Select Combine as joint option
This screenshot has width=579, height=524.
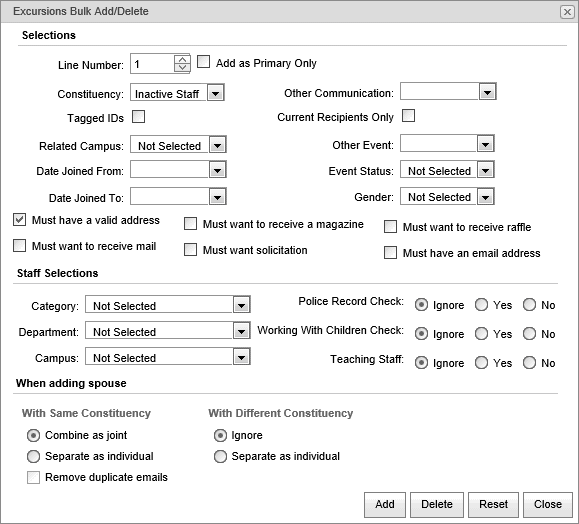point(33,436)
